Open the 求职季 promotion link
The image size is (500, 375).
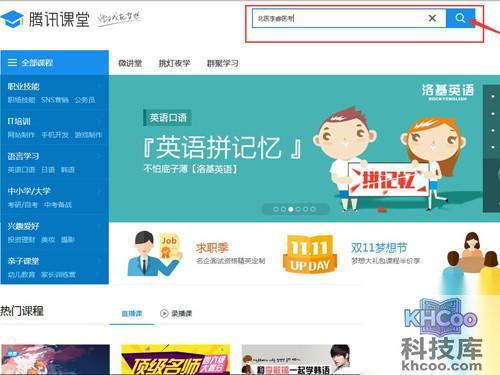[x=212, y=248]
